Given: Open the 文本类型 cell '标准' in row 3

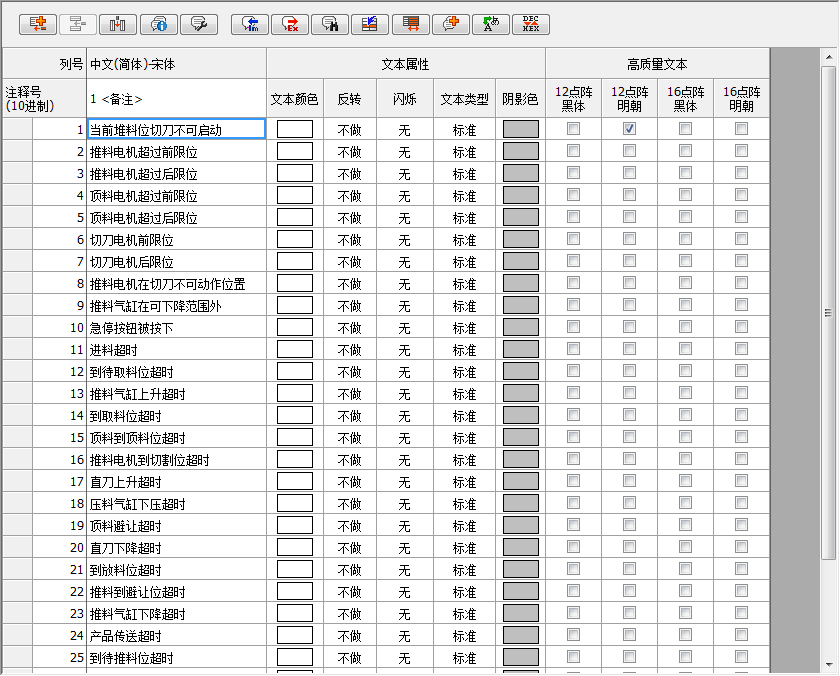Looking at the screenshot, I should [x=464, y=174].
